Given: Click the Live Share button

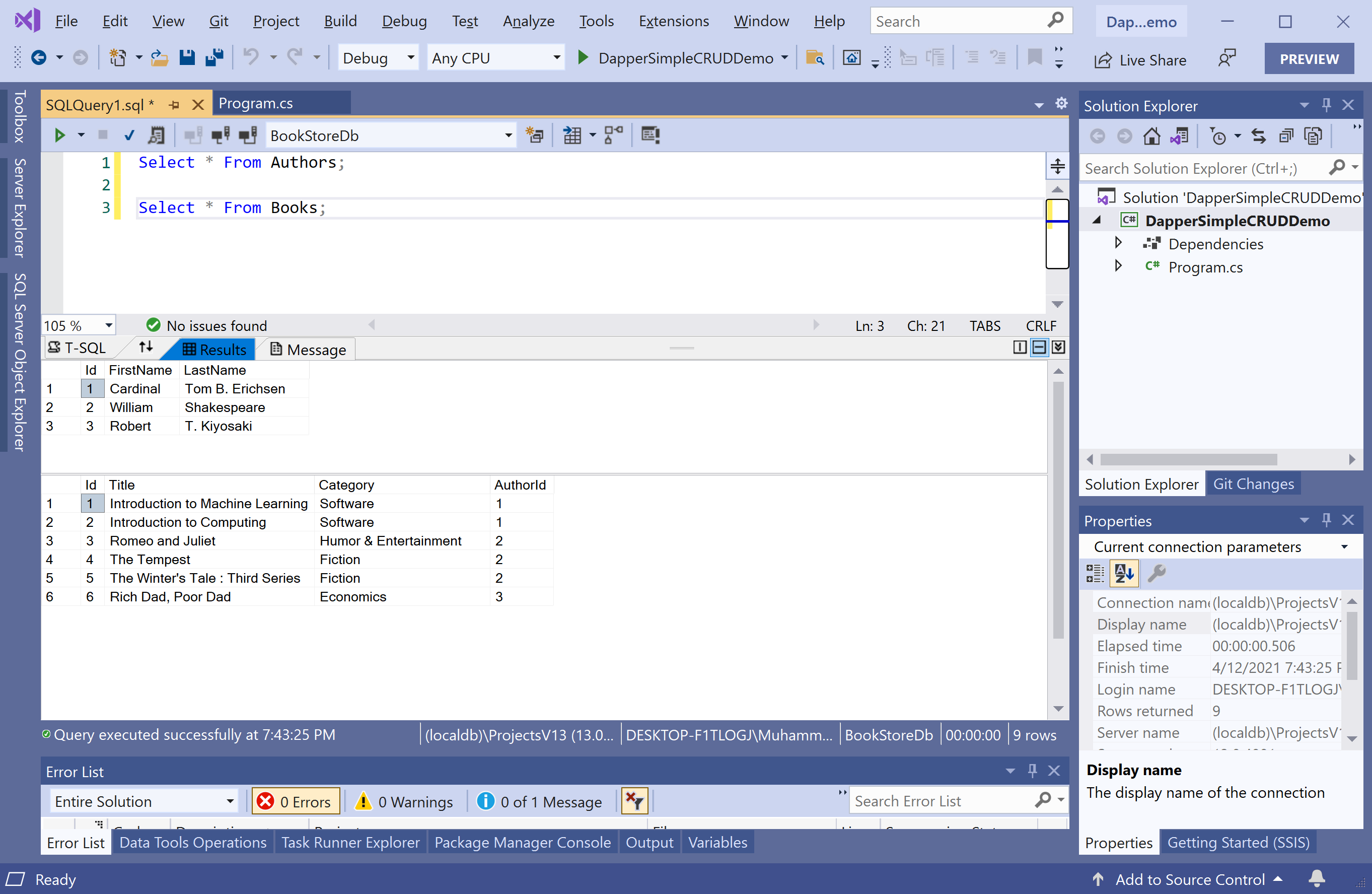Looking at the screenshot, I should pyautogui.click(x=1141, y=59).
